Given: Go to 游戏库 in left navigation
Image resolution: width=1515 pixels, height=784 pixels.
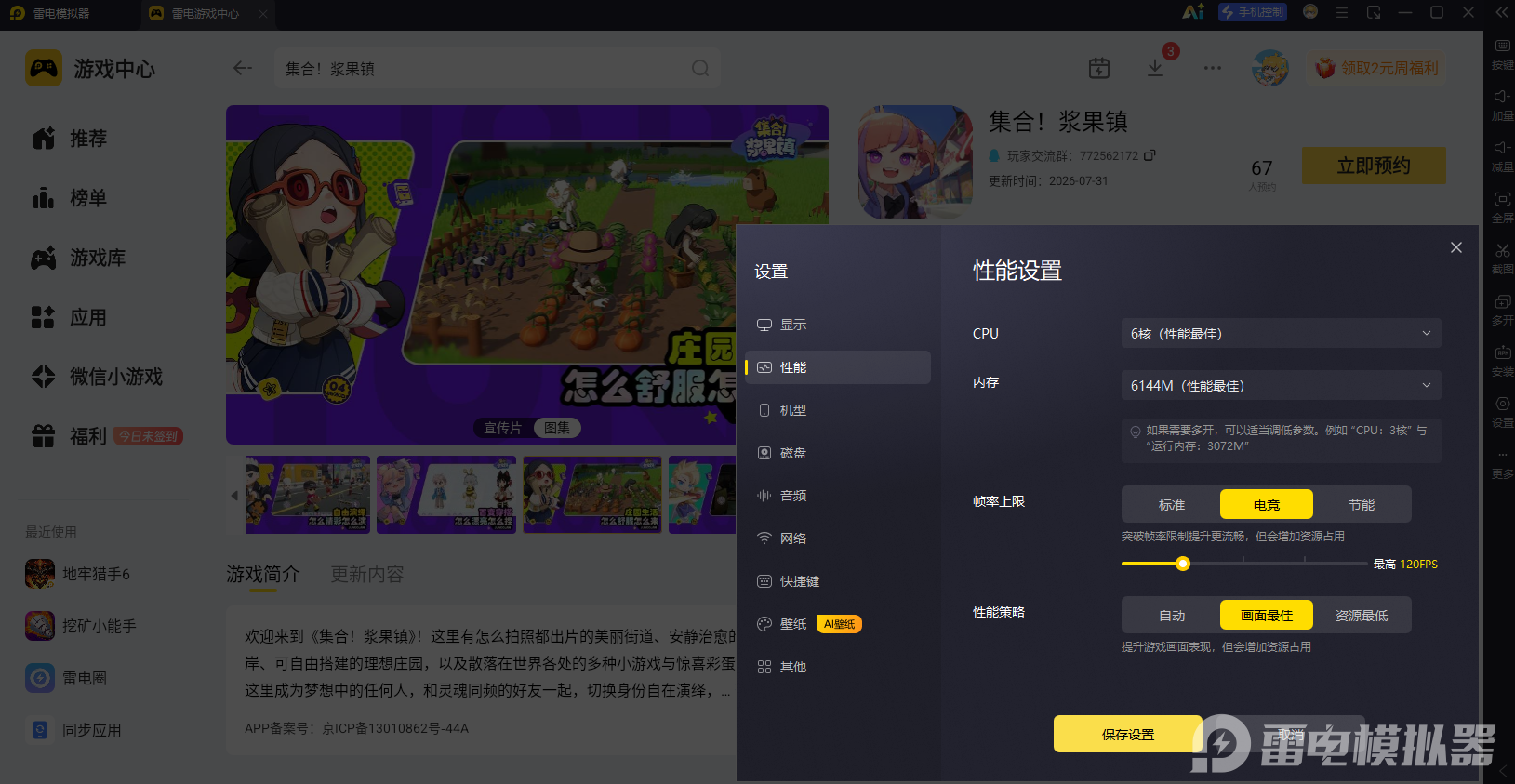Looking at the screenshot, I should [x=79, y=258].
